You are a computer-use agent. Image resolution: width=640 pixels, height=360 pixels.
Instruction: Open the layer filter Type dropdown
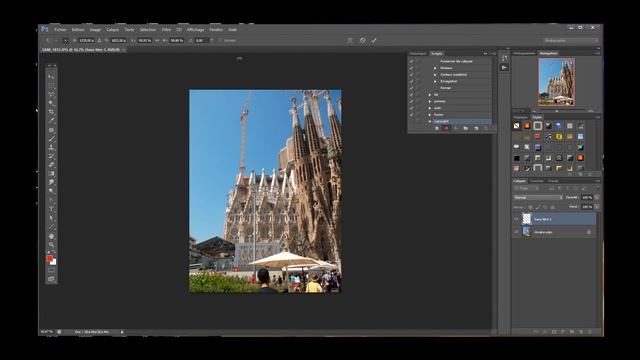click(x=527, y=189)
